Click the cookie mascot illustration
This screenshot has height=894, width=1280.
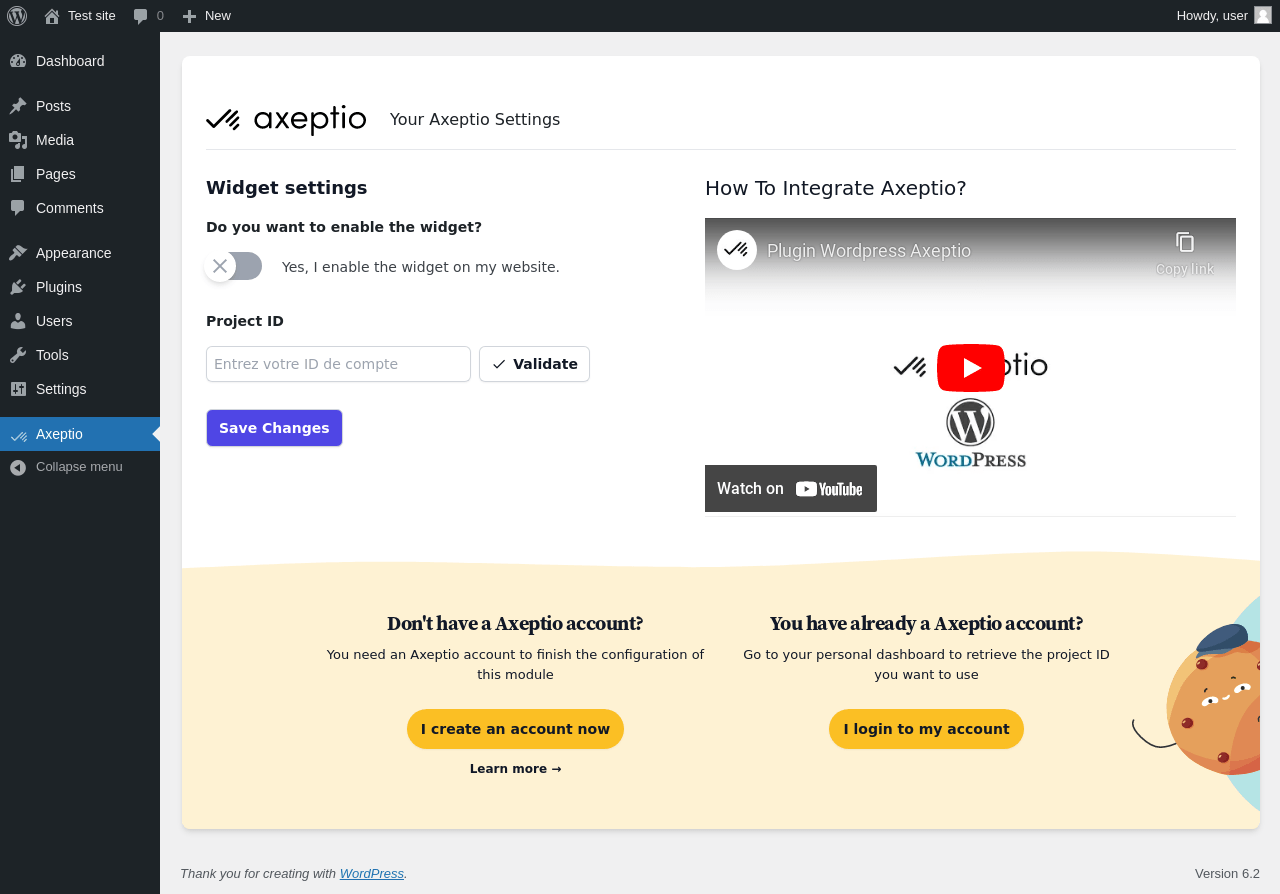(x=1197, y=703)
